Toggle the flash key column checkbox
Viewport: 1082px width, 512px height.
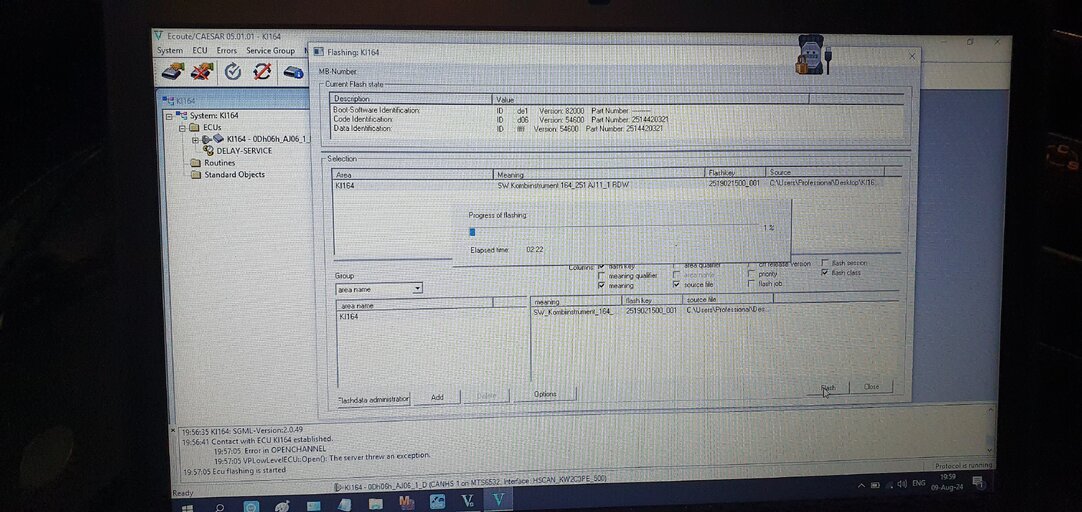click(x=602, y=266)
